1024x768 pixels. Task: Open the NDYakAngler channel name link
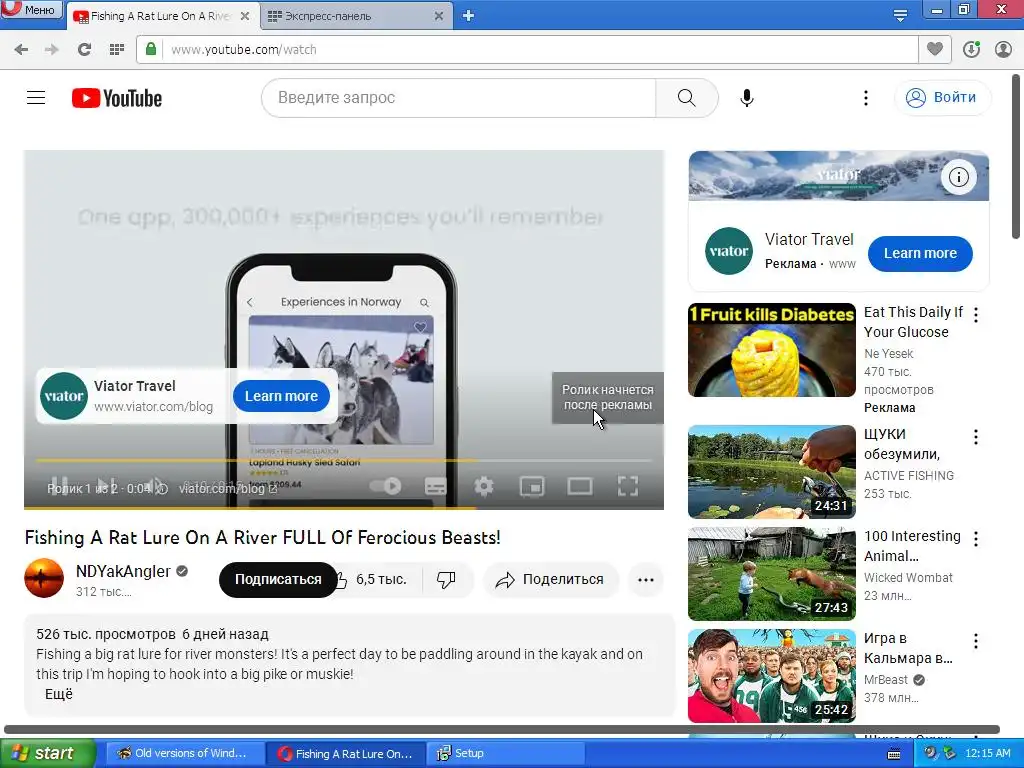[x=123, y=571]
